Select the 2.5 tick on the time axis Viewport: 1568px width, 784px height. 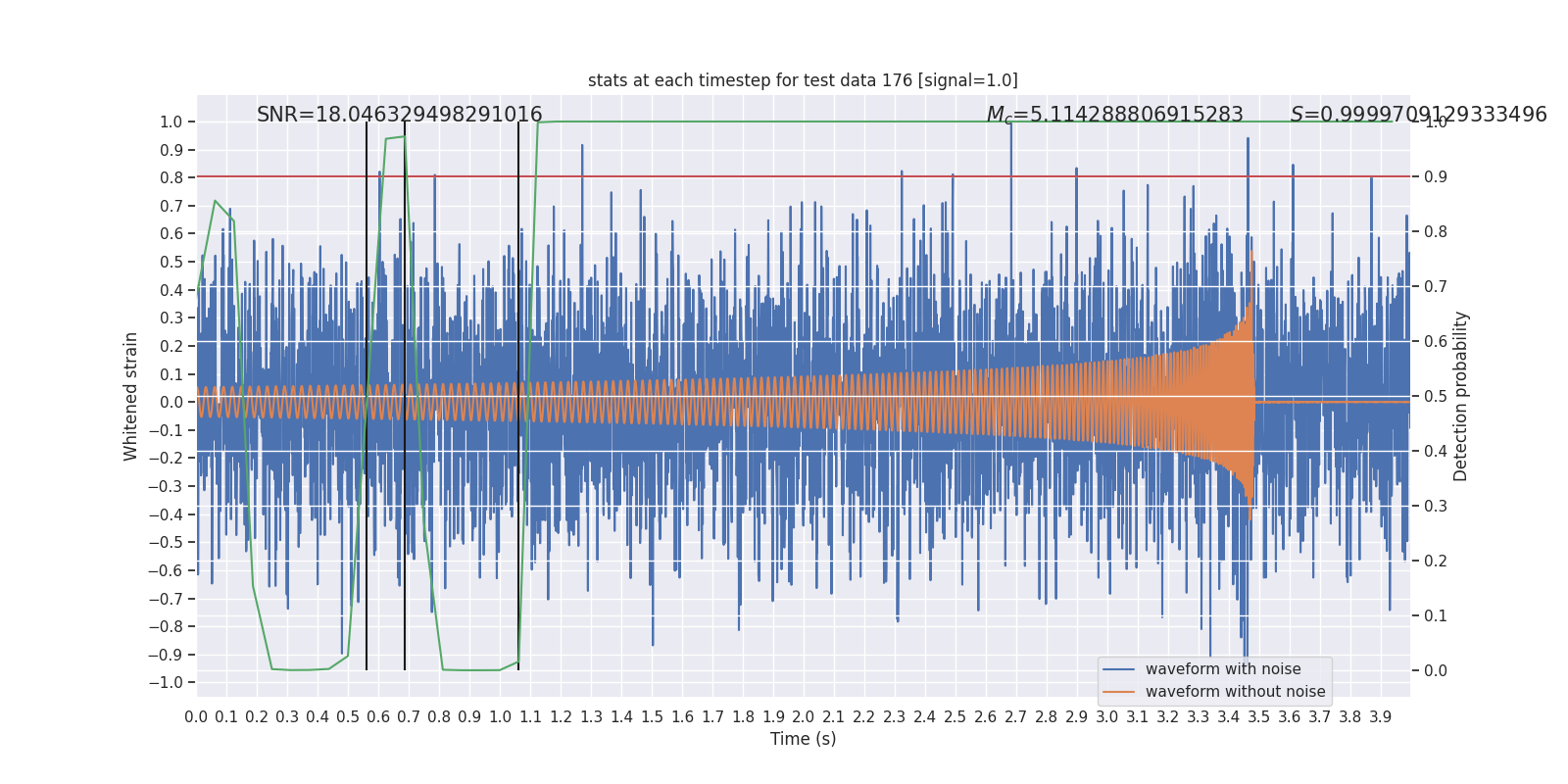click(955, 717)
